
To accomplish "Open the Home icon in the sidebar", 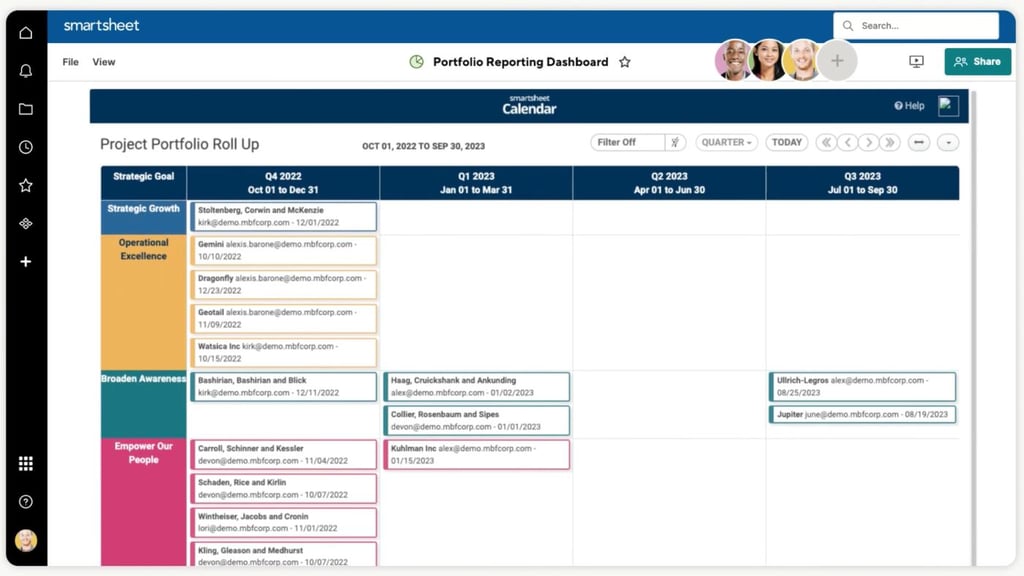I will pyautogui.click(x=25, y=31).
